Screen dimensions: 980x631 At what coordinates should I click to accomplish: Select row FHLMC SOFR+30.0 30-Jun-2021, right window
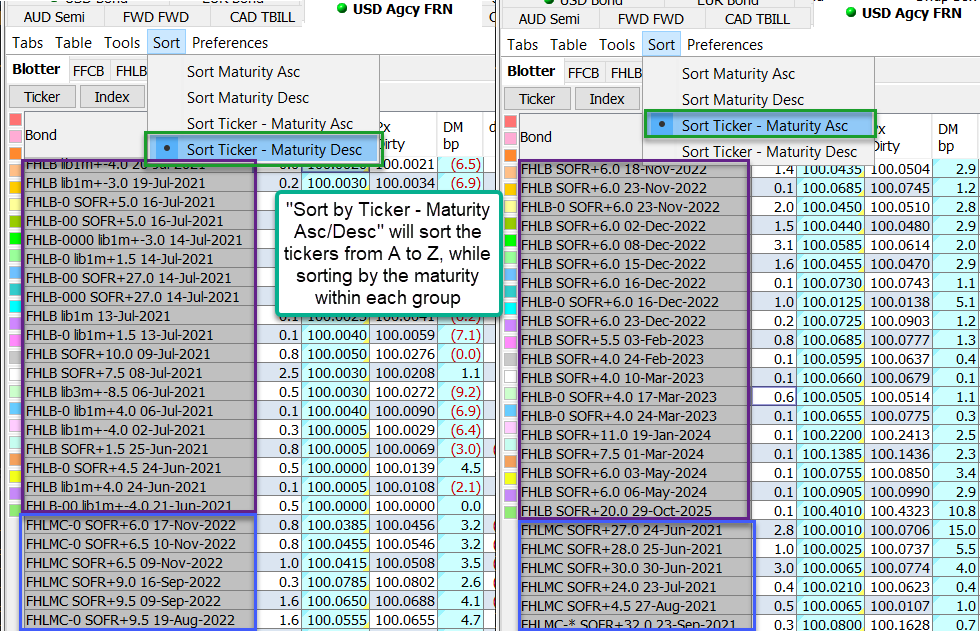[634, 568]
